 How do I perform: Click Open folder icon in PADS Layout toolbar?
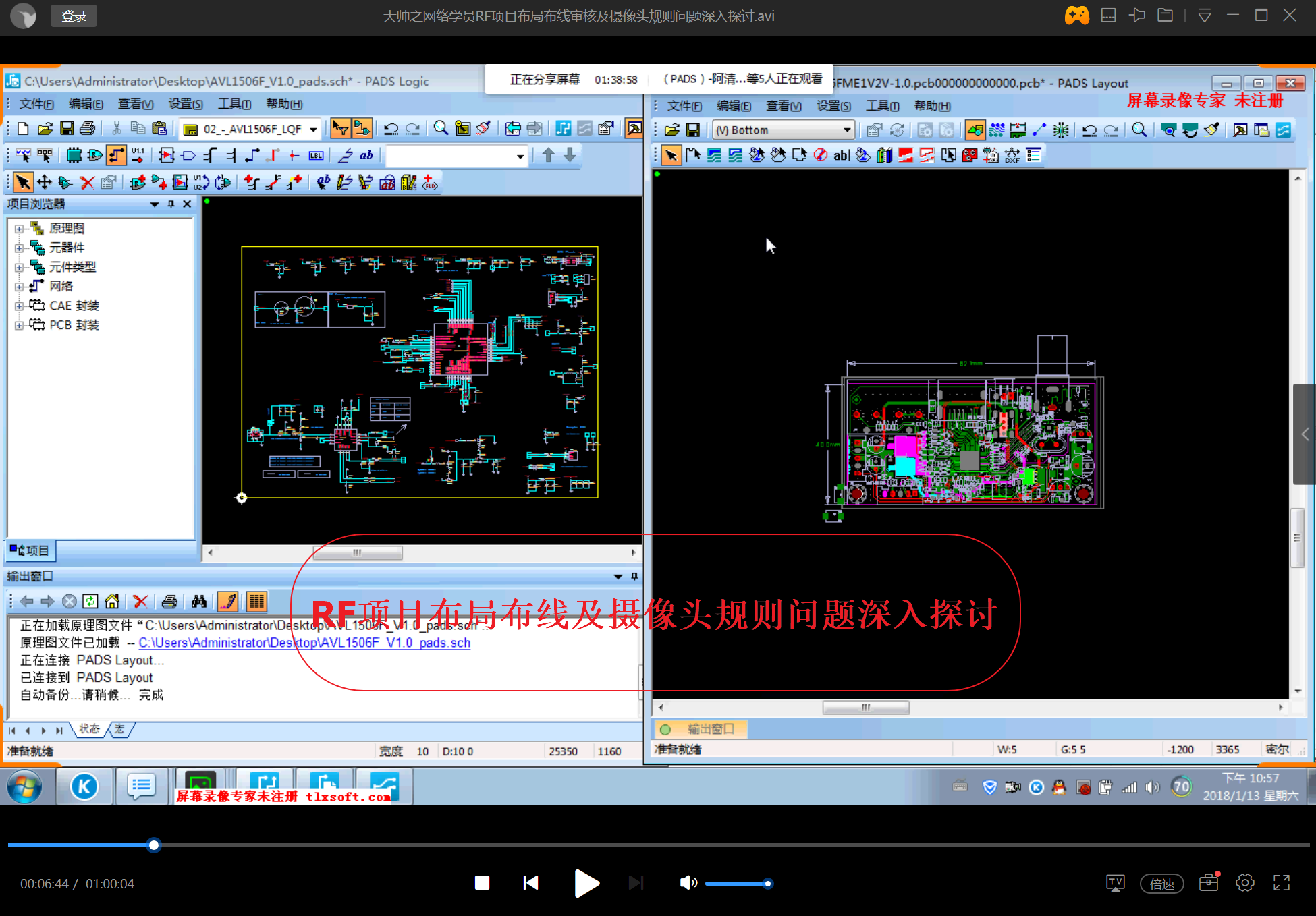click(x=671, y=130)
